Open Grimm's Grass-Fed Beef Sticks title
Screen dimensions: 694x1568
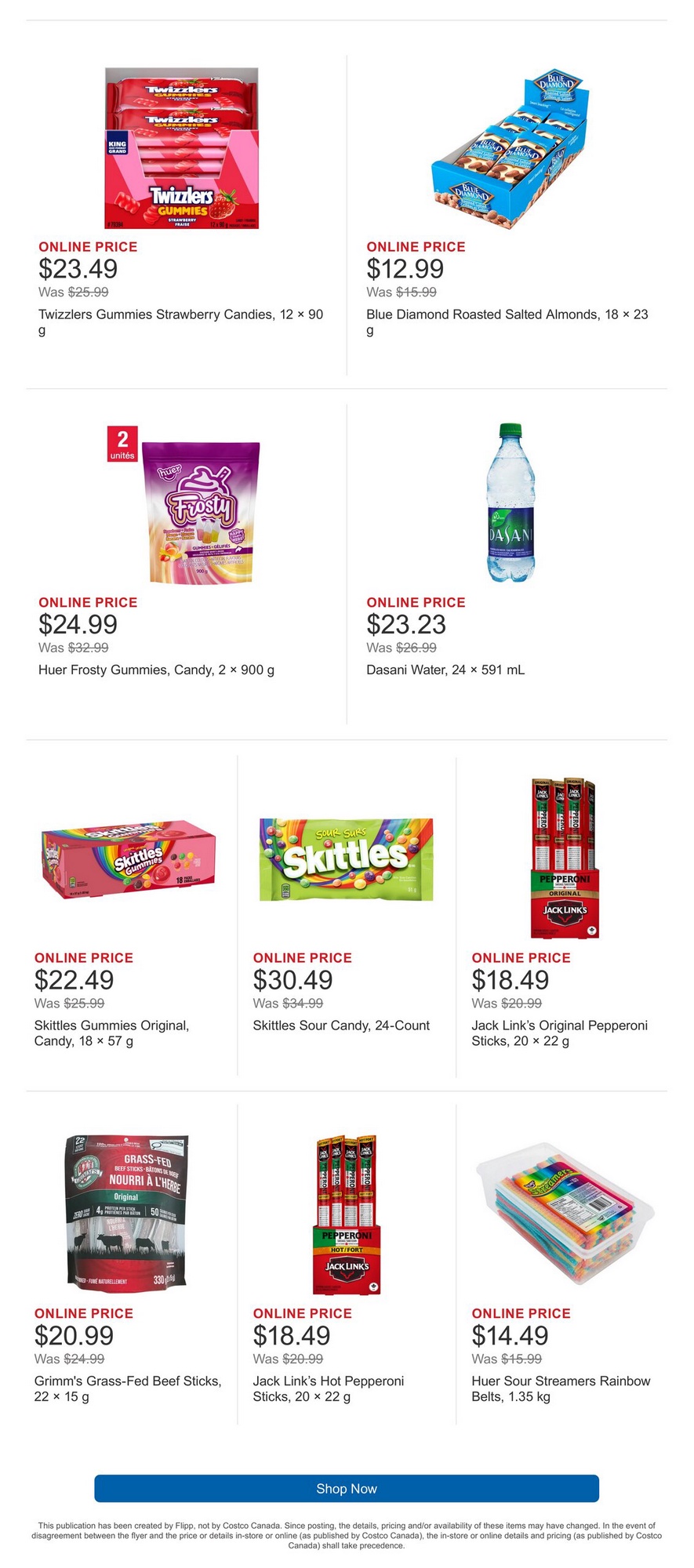point(128,1381)
